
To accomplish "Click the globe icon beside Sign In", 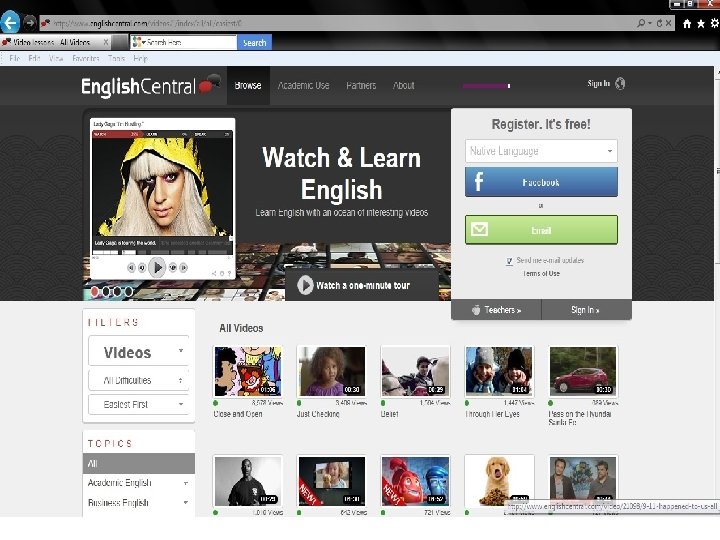I will pyautogui.click(x=620, y=84).
